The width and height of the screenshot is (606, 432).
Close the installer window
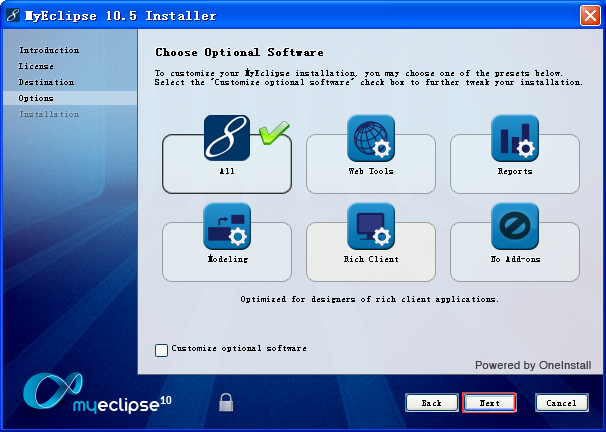(x=590, y=16)
